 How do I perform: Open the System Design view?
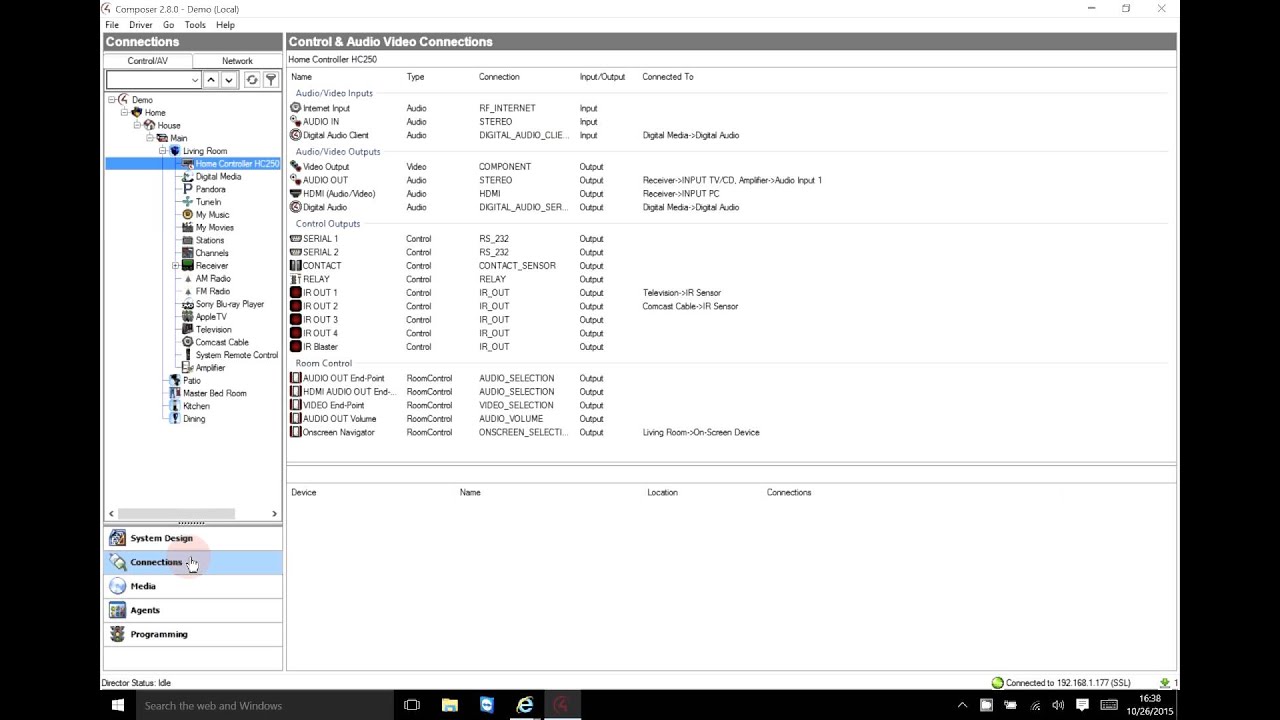coord(193,538)
